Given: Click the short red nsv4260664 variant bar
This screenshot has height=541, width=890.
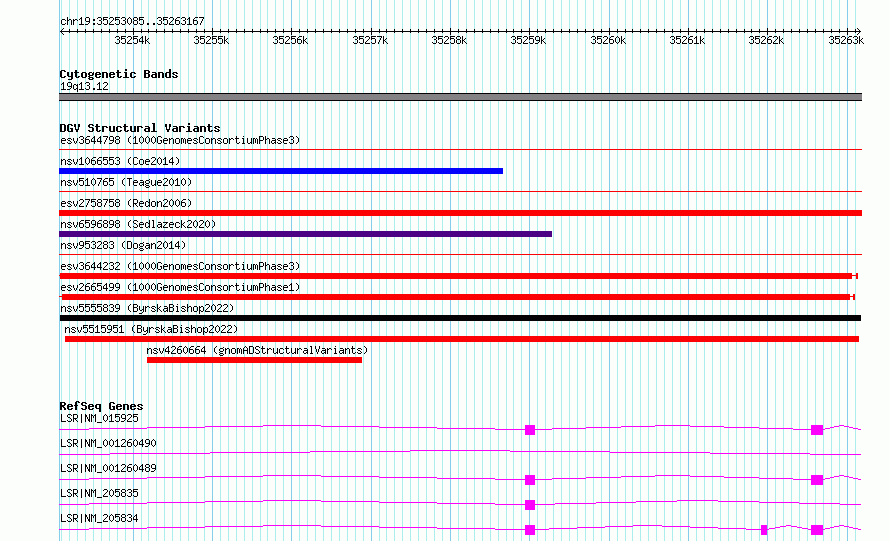Looking at the screenshot, I should 254,360.
